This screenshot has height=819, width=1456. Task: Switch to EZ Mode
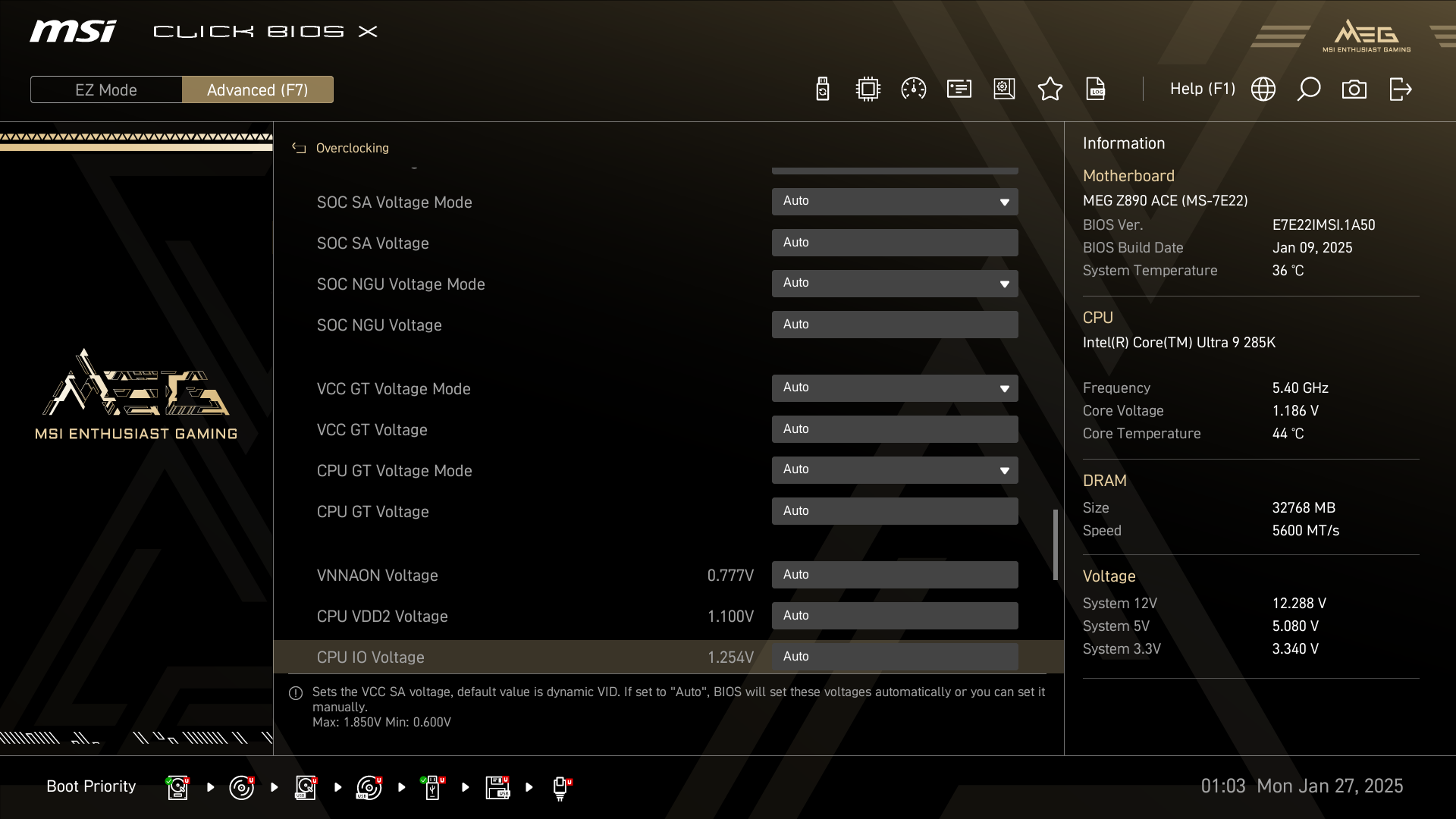pos(106,89)
